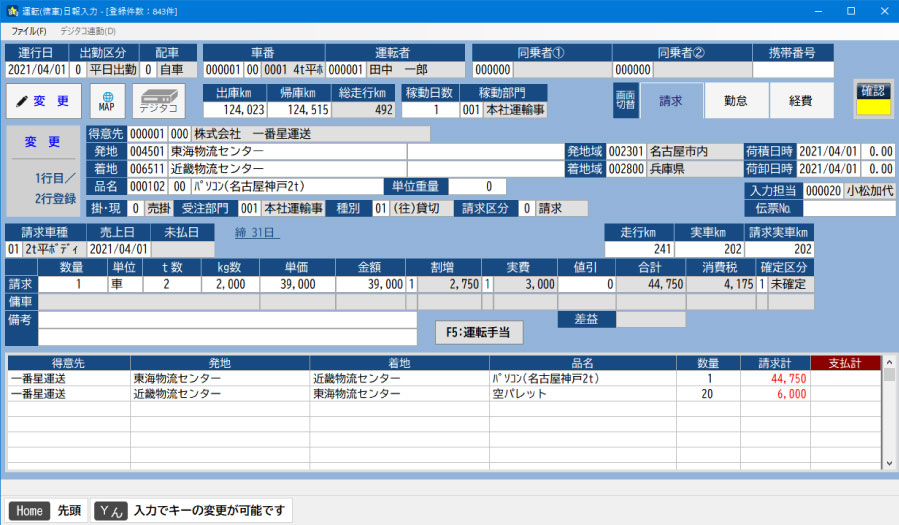Click the Home 先頭 key button
The width and height of the screenshot is (899, 525).
[46, 511]
